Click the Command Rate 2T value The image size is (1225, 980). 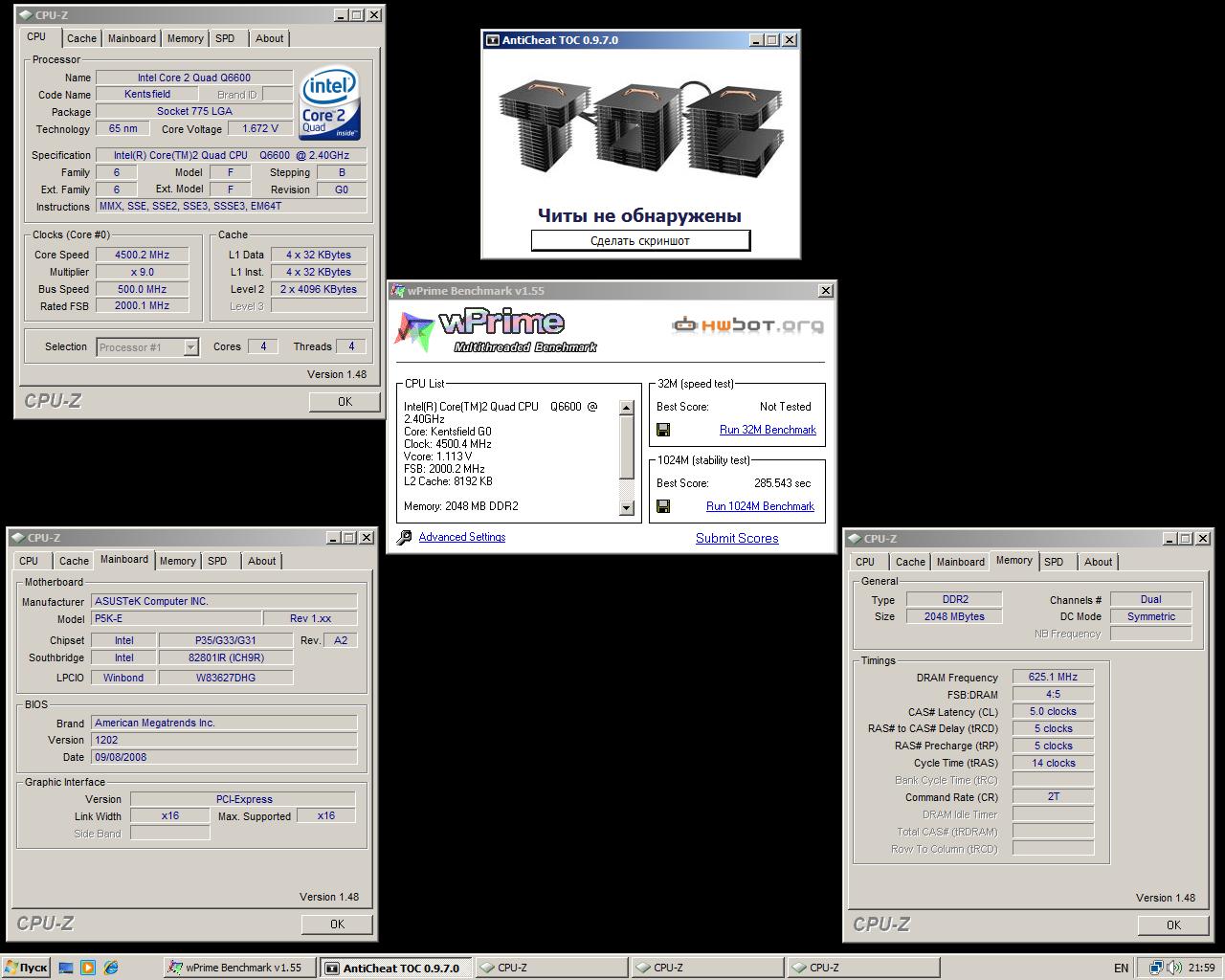pos(1053,796)
